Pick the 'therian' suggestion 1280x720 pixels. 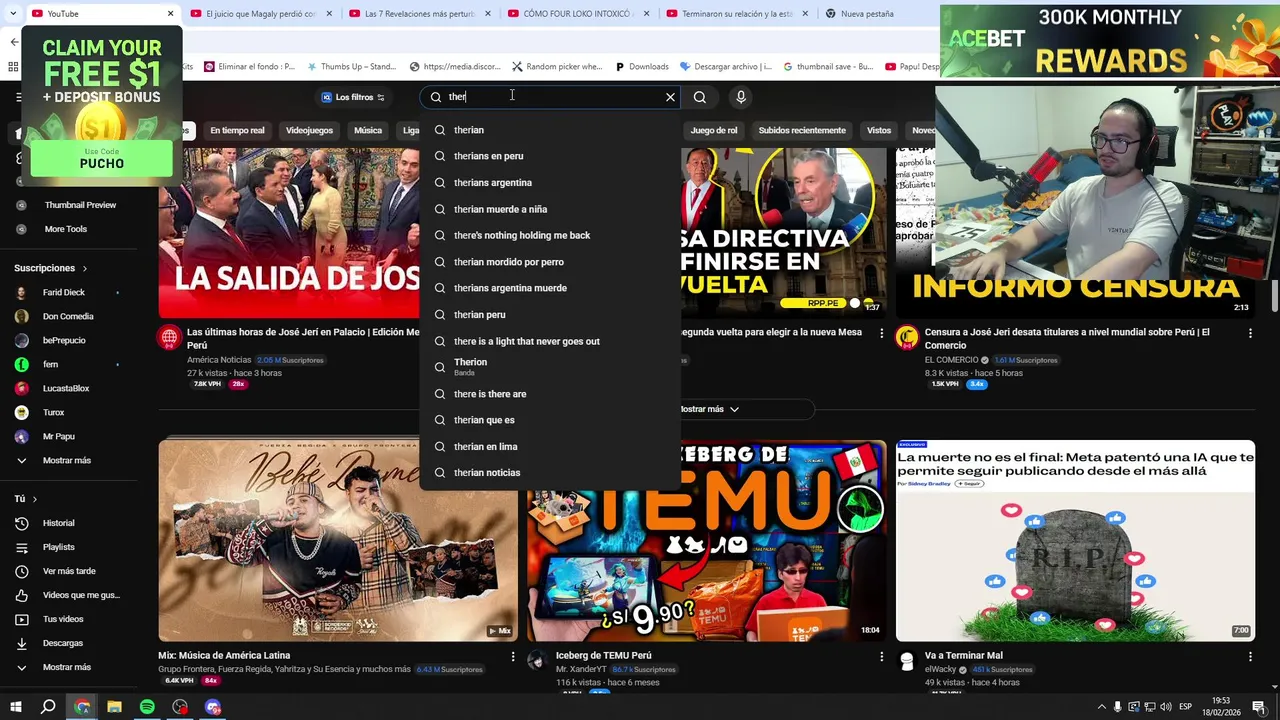pyautogui.click(x=550, y=130)
